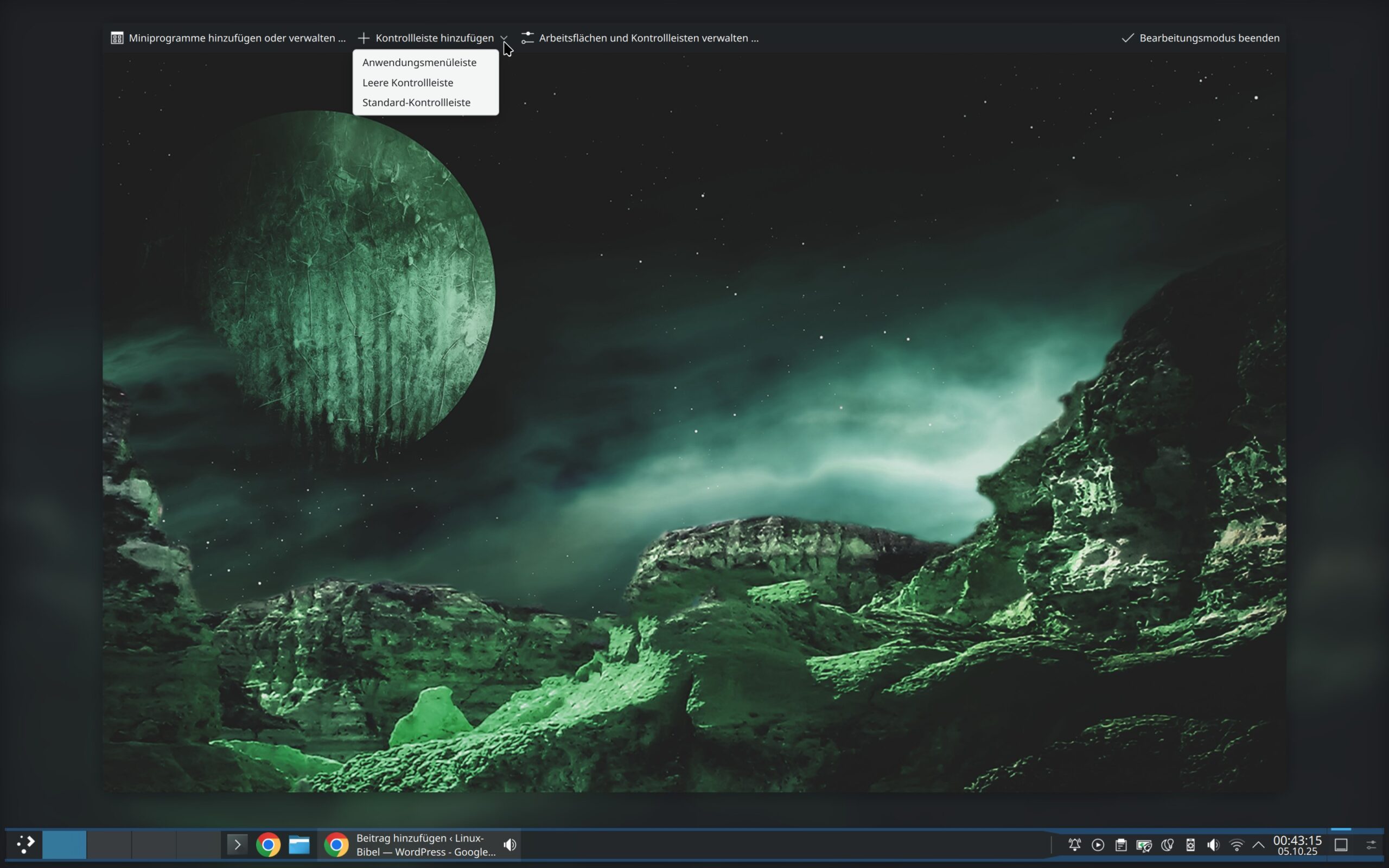This screenshot has width=1389, height=868.
Task: Open Miniprogramme hinzufügen oder verwalten
Action: (228, 38)
